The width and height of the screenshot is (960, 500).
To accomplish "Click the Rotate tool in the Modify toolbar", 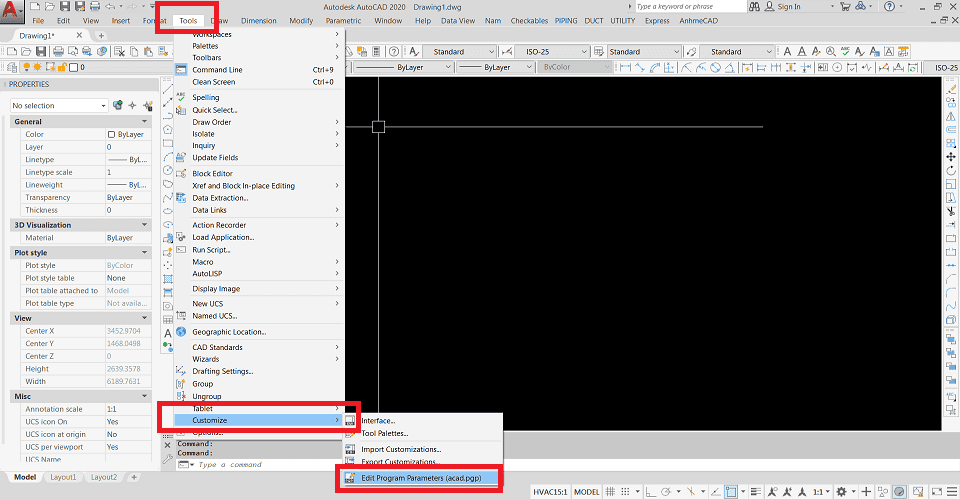I will (x=951, y=170).
